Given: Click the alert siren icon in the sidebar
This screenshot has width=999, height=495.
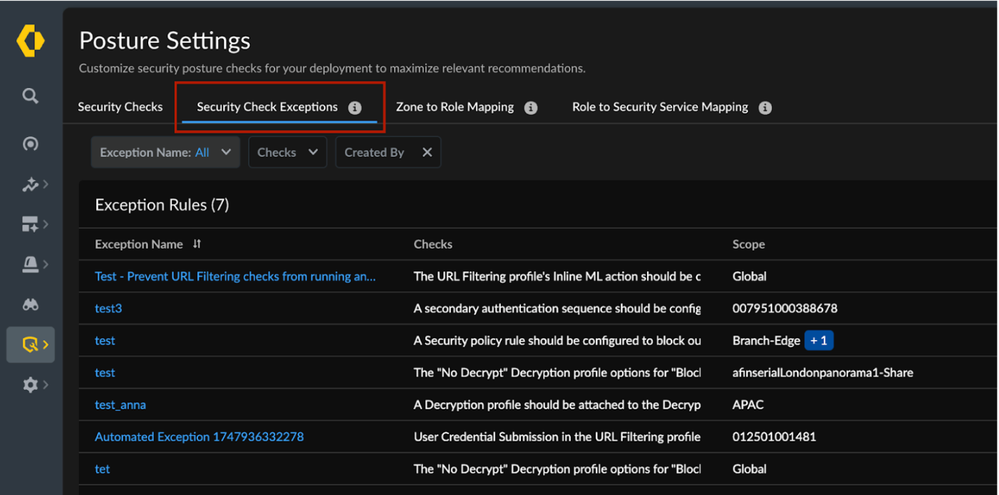Looking at the screenshot, I should click(x=31, y=264).
